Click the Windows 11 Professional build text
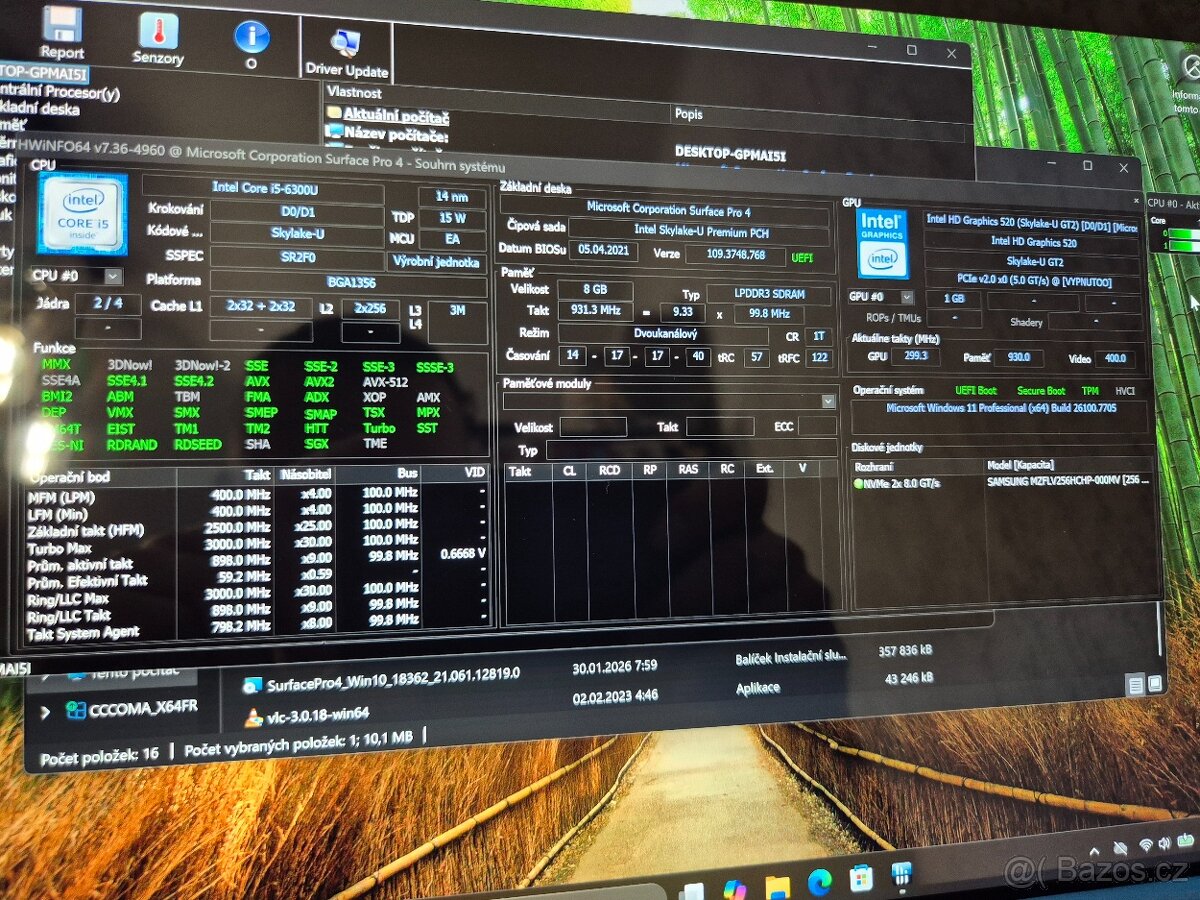Screen dimensions: 1200x900 click(x=1000, y=409)
